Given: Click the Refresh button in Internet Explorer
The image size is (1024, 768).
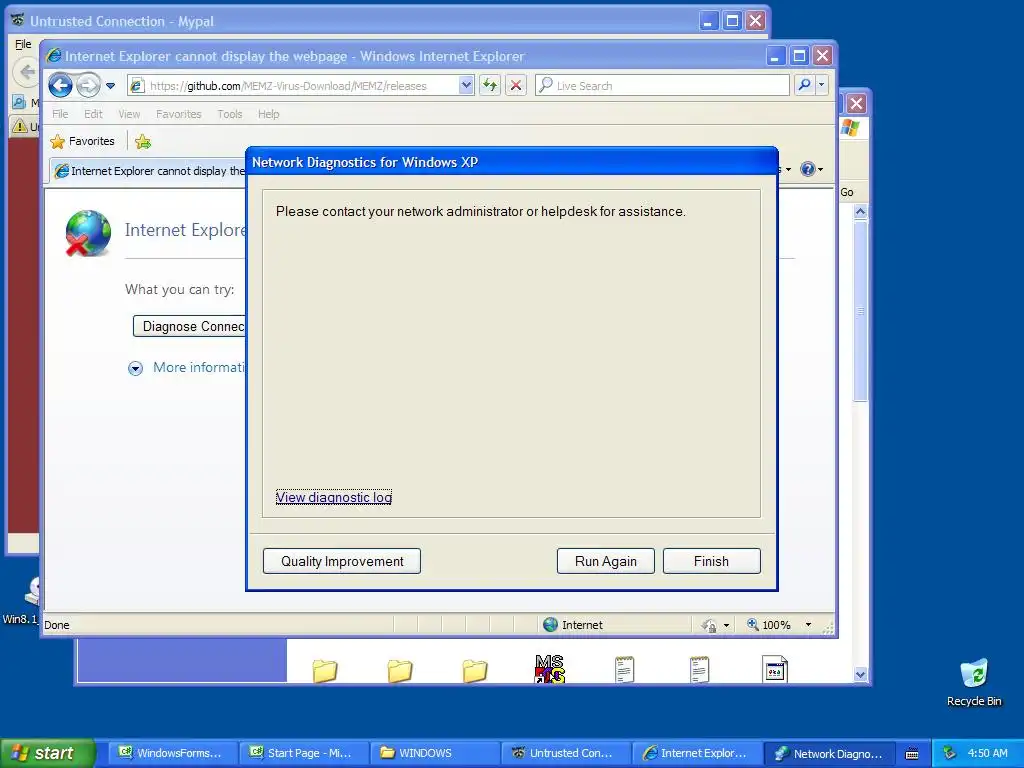Looking at the screenshot, I should 490,86.
